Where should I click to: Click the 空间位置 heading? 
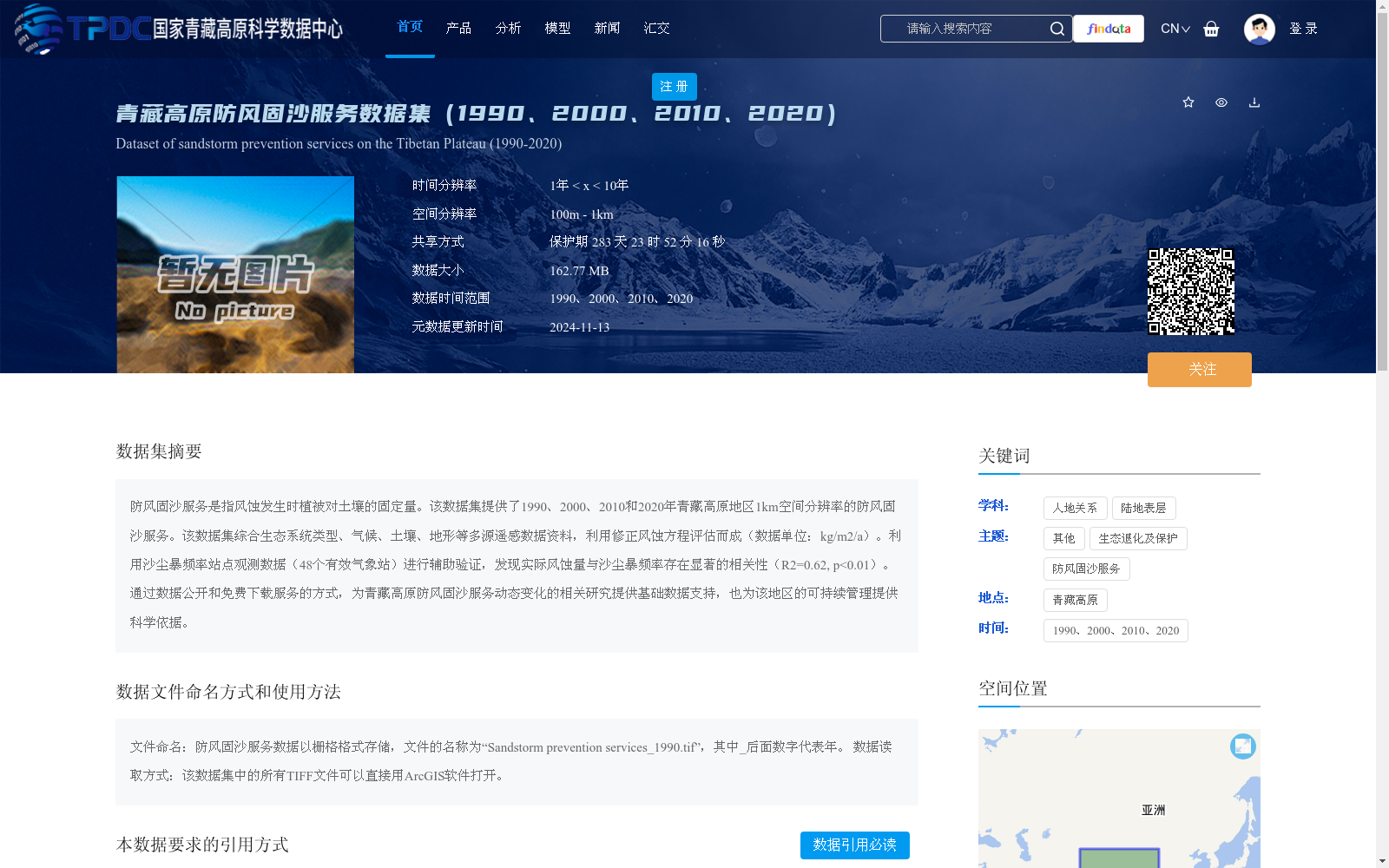click(x=1013, y=688)
